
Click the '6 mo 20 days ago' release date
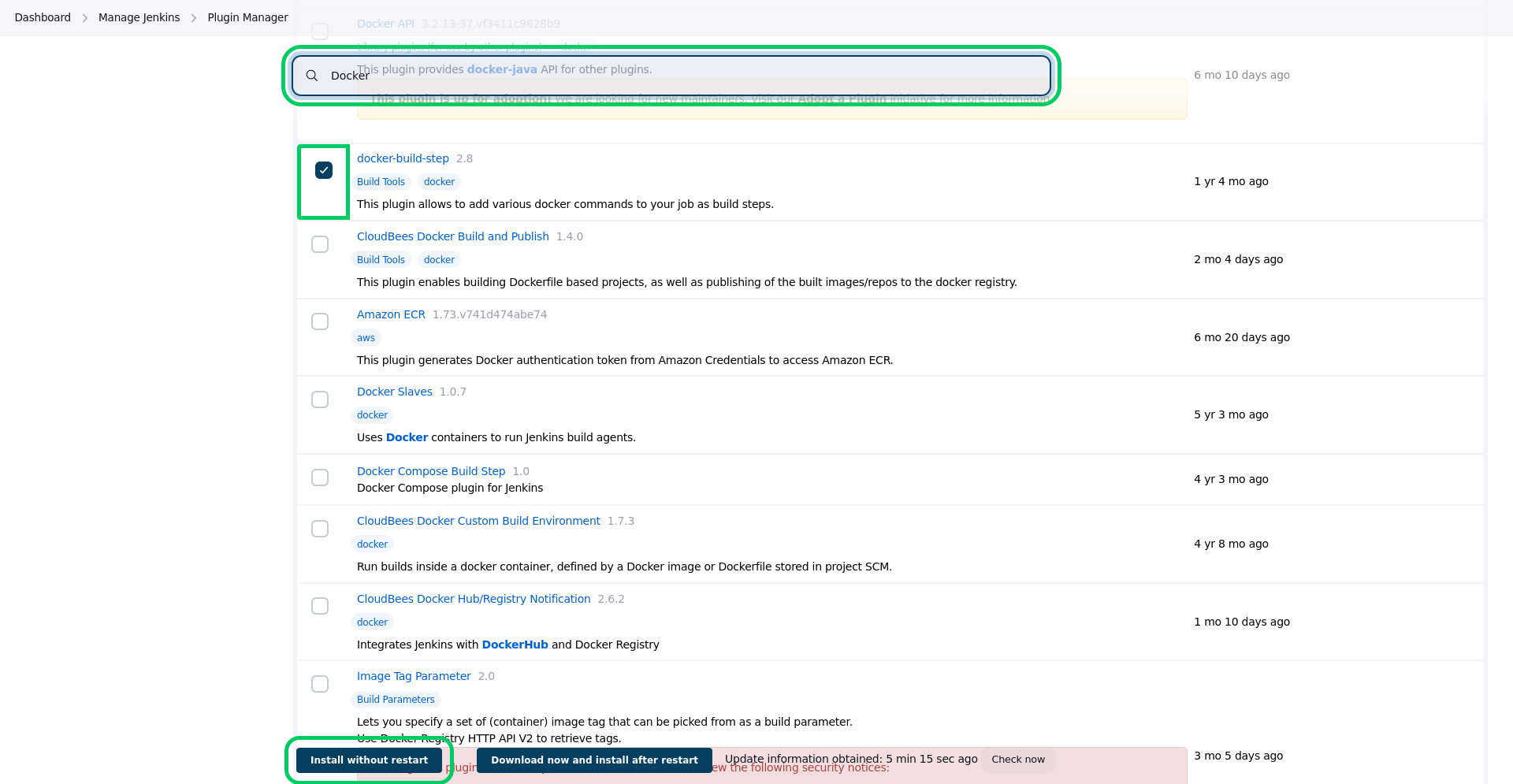(1242, 337)
